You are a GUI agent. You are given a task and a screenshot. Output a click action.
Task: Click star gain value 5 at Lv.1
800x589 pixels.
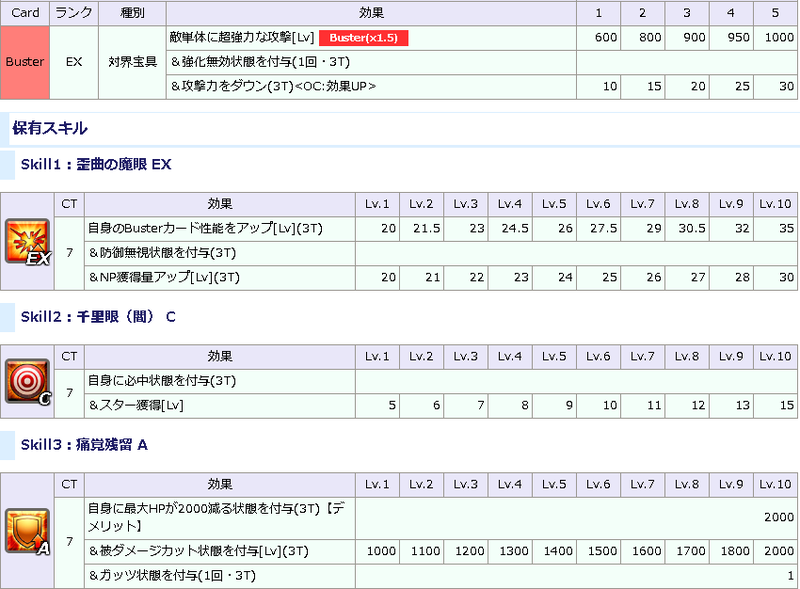pyautogui.click(x=392, y=406)
